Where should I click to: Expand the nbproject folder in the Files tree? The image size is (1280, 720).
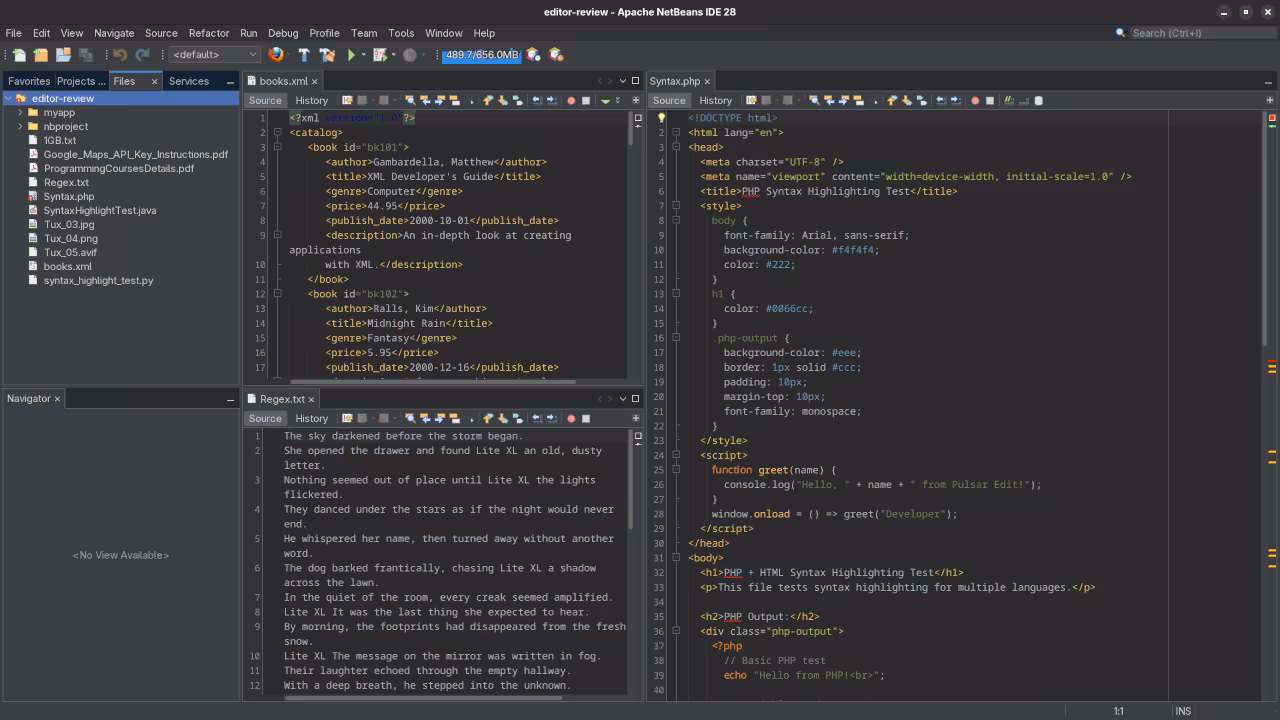point(19,126)
